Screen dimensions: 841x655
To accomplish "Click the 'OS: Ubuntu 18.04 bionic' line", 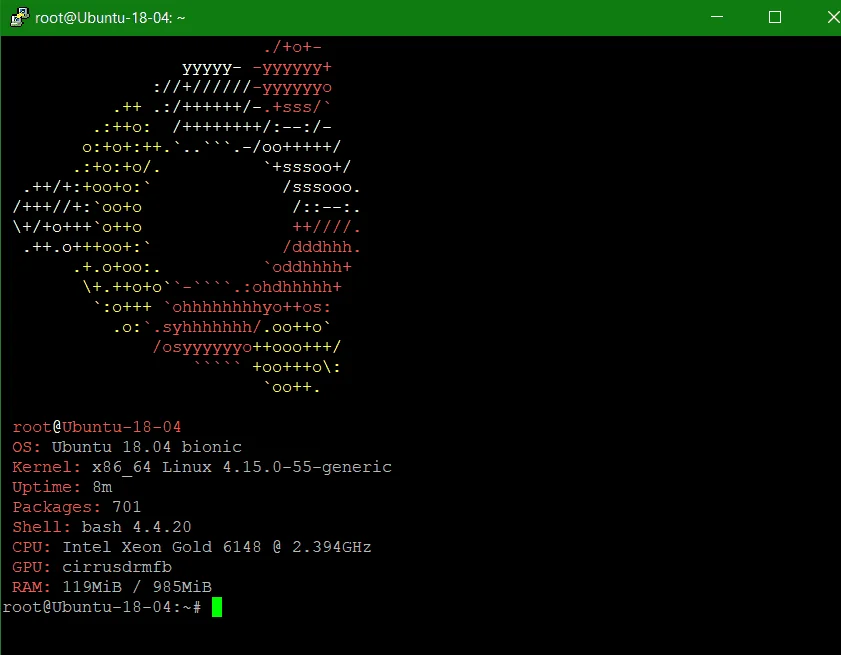I will pos(127,447).
